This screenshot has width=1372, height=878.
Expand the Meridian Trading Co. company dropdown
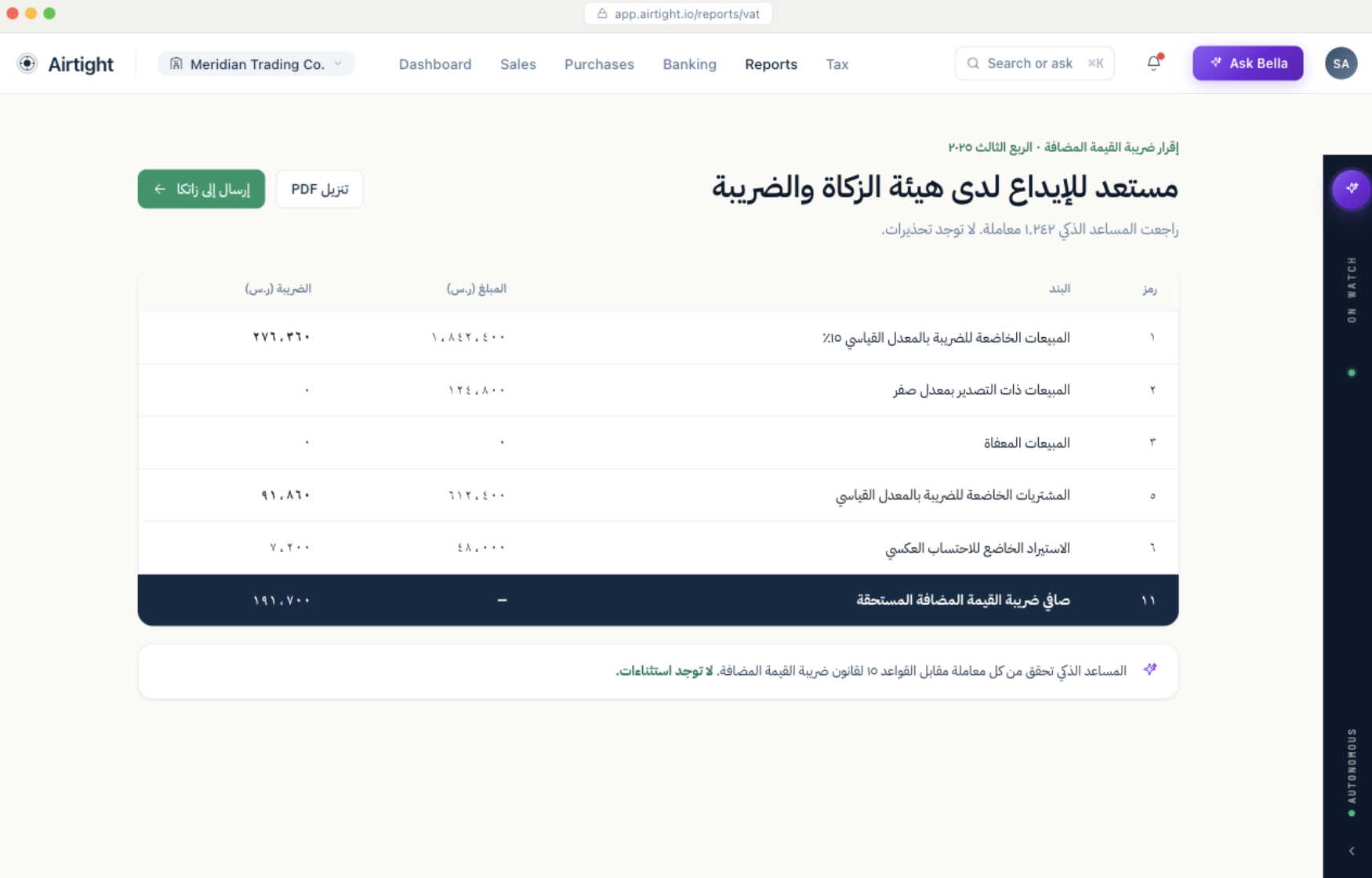point(337,63)
